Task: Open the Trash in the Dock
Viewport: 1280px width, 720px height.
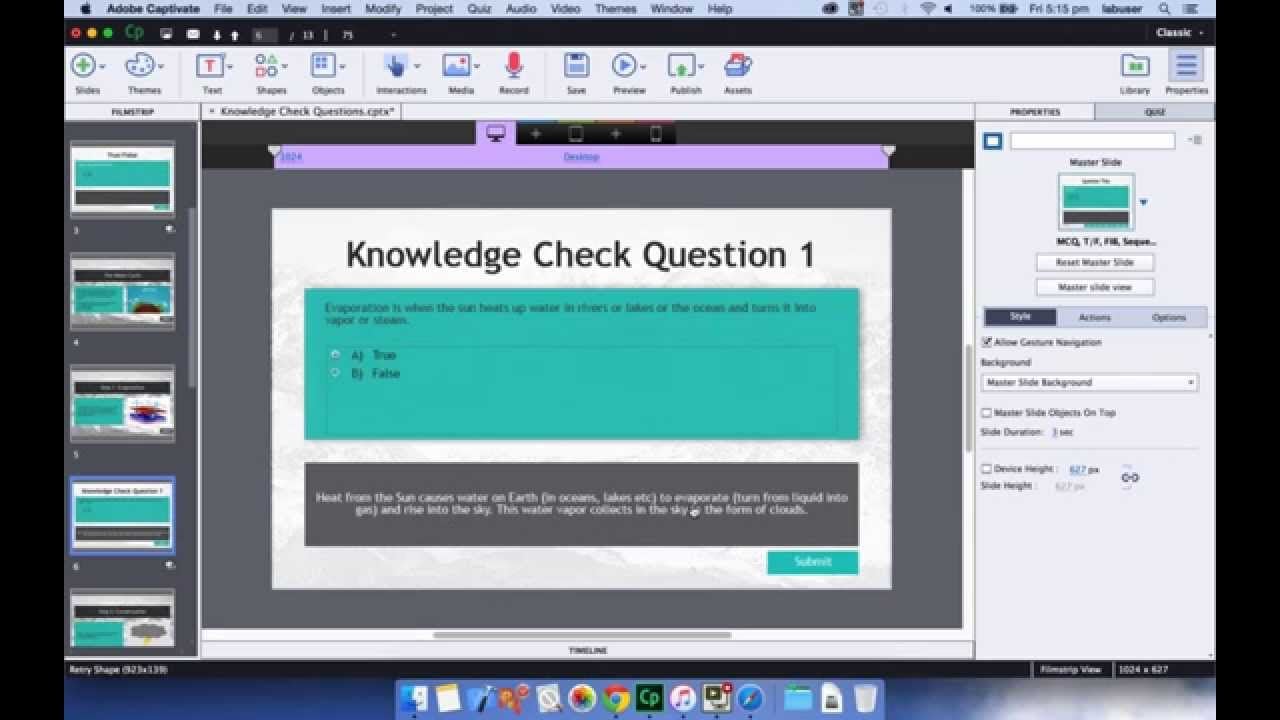Action: point(866,698)
